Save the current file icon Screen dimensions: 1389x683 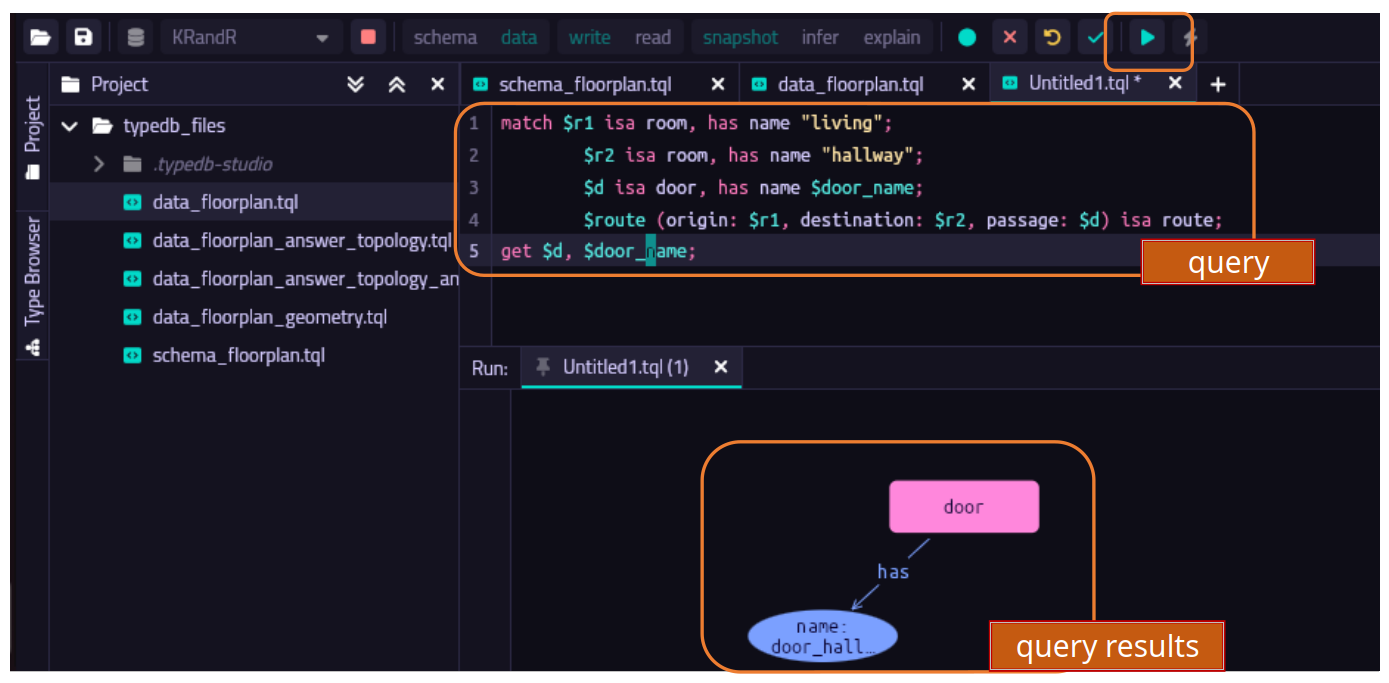pos(83,38)
